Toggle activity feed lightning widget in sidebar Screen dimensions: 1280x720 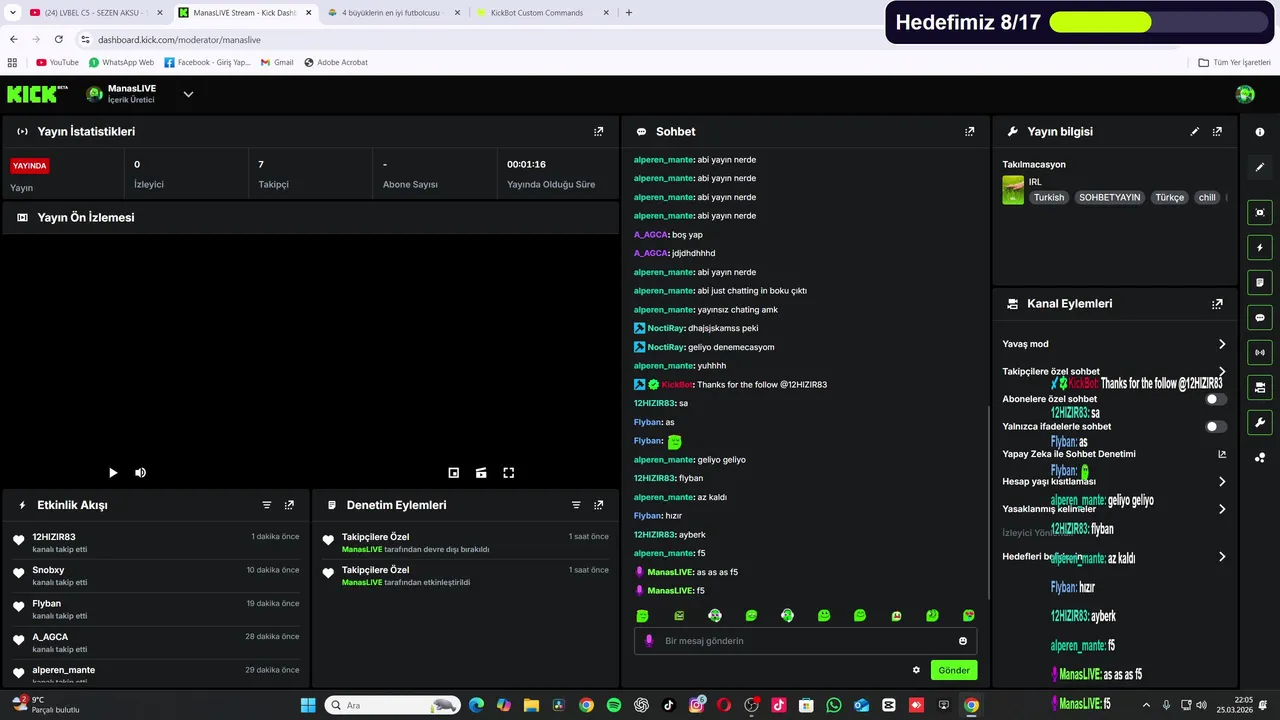(x=1260, y=247)
